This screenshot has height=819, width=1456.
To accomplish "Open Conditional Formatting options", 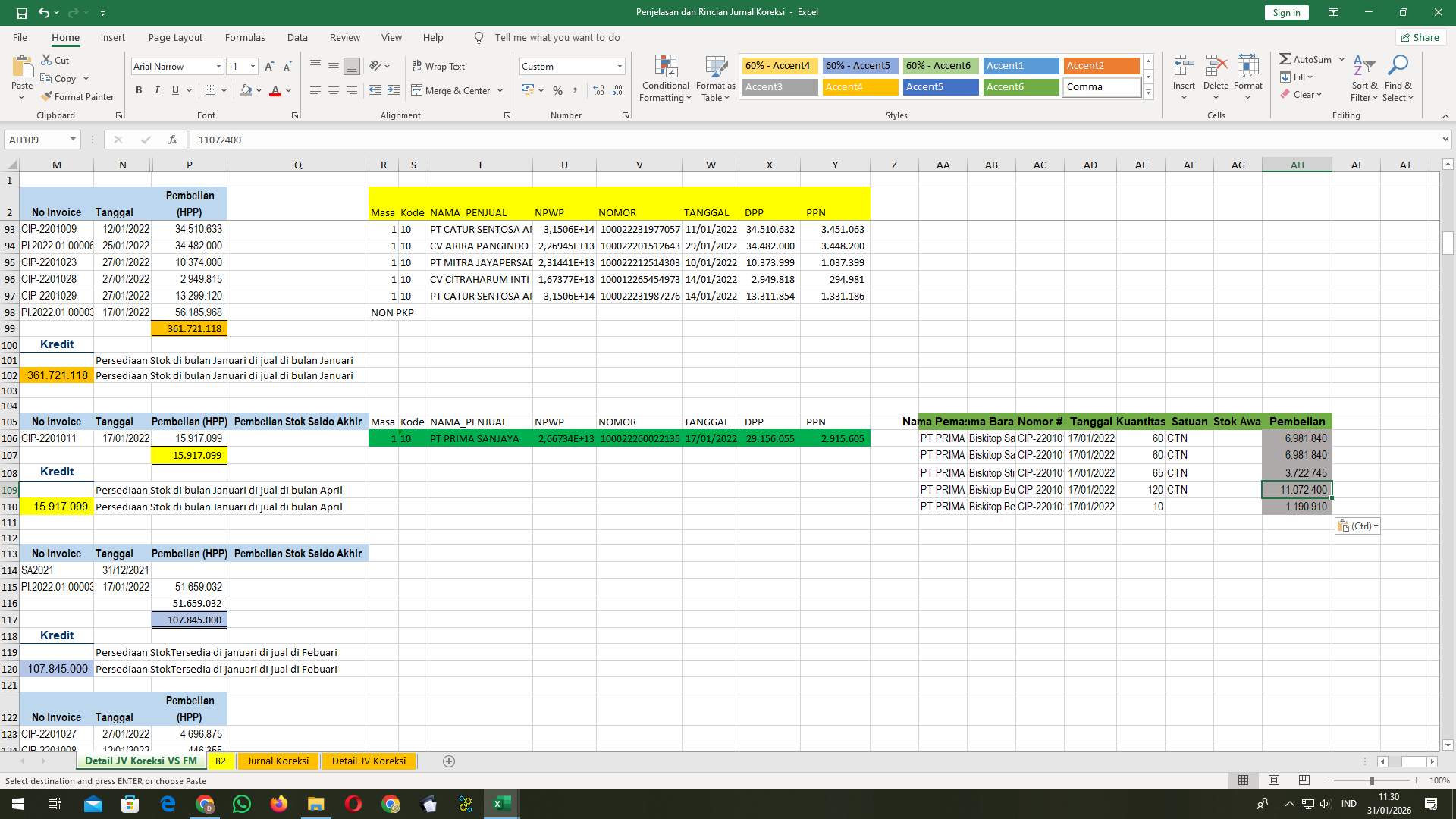I will pos(665,78).
